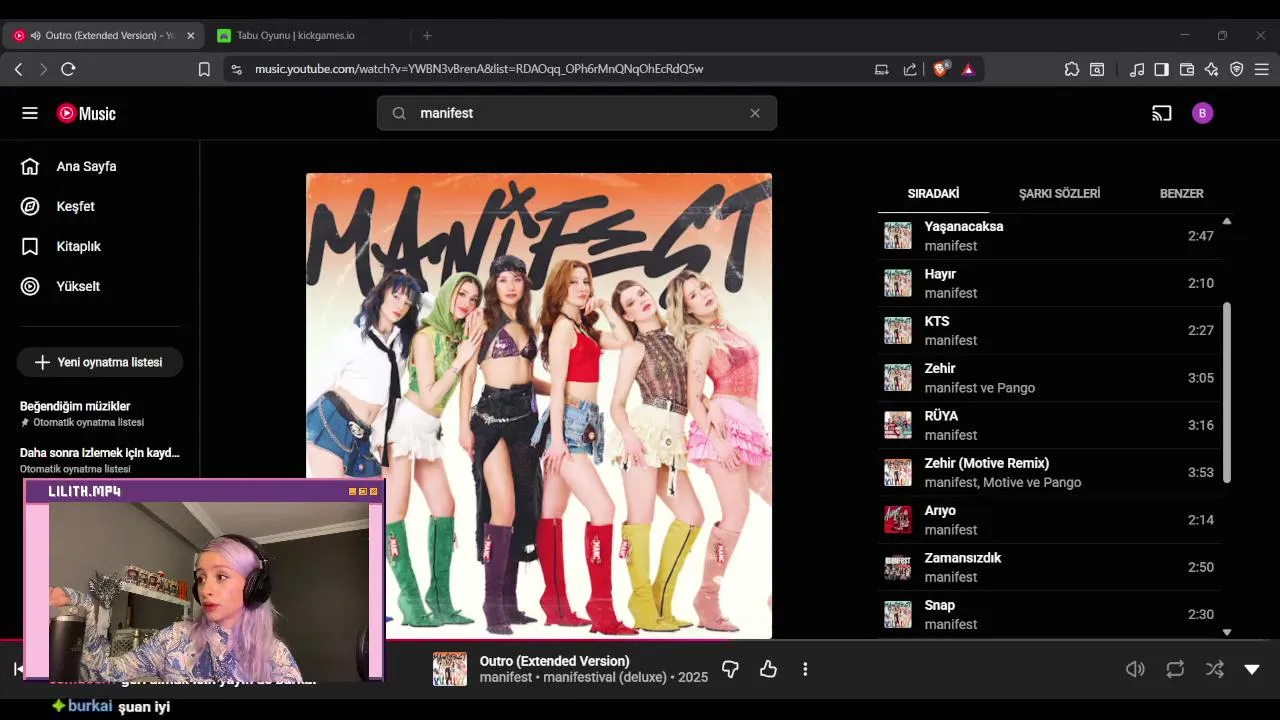Reload the current page

click(x=68, y=69)
